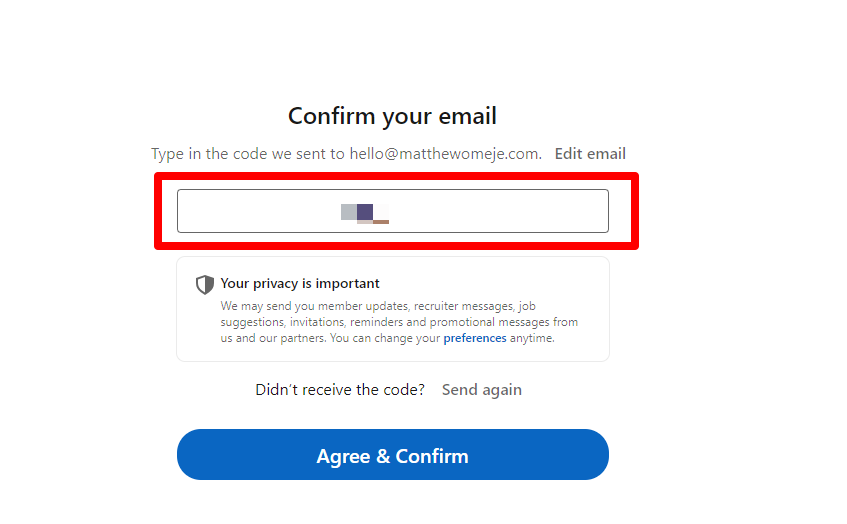Viewport: 847px width, 524px height.
Task: Click the suggestions, invitations, reminders text line
Action: 399,322
